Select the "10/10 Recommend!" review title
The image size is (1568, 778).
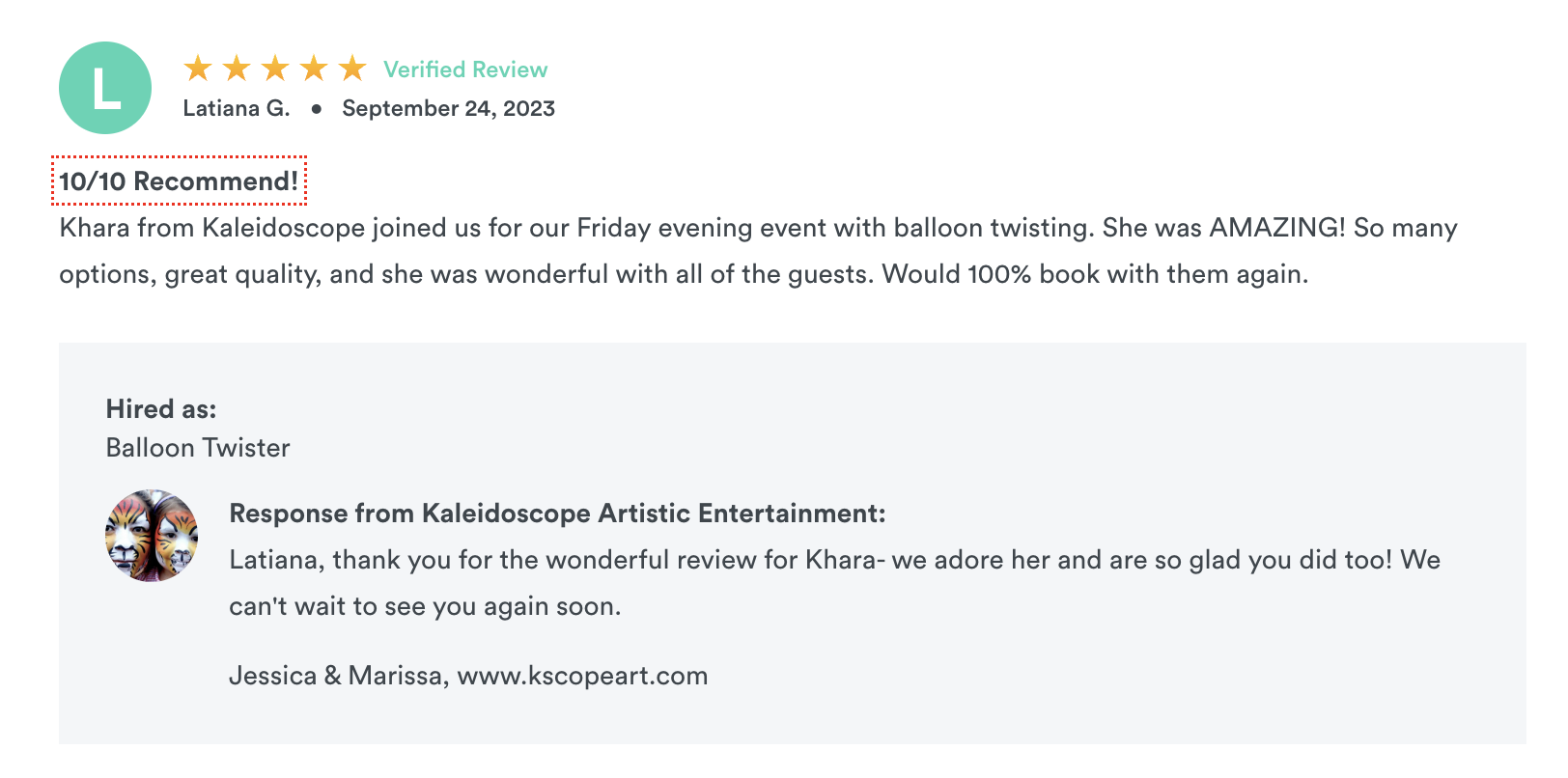click(x=179, y=181)
